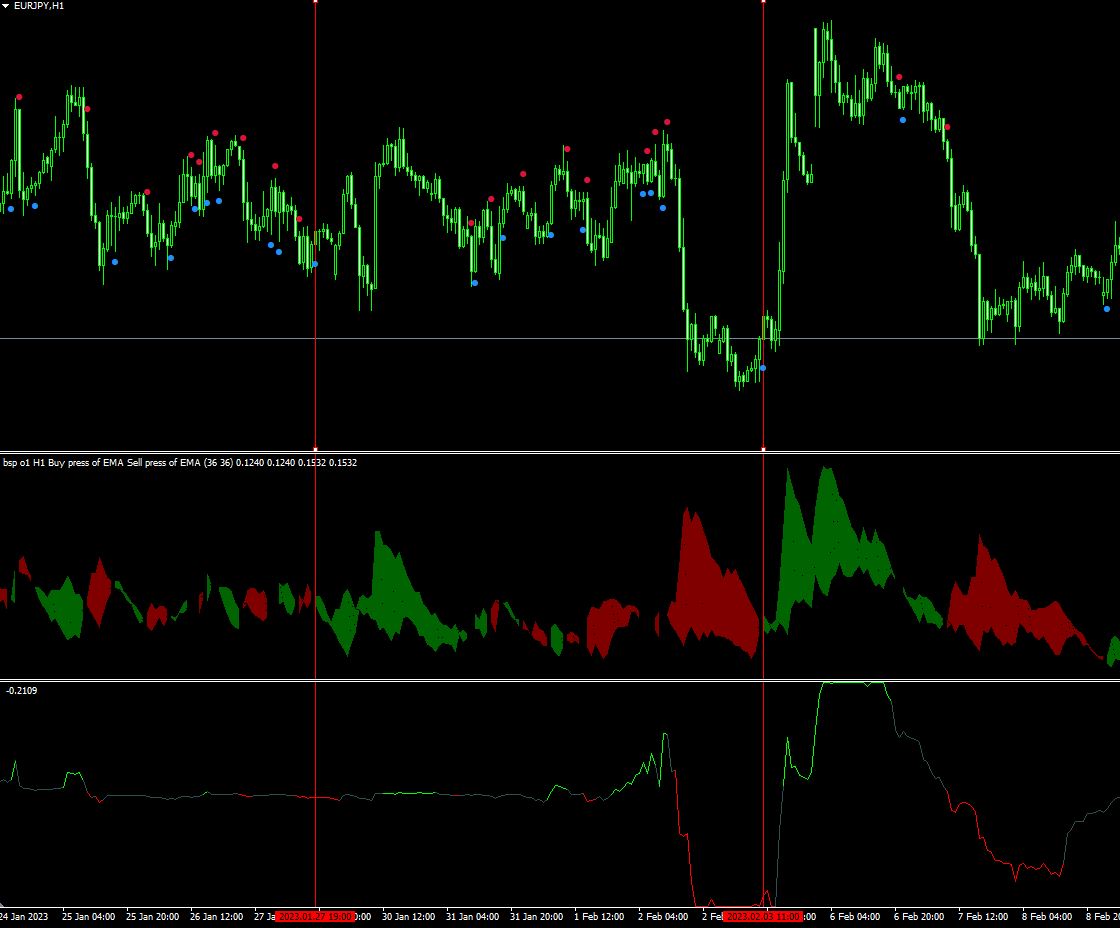Select the red date label 2023.02.03 11:00
Screen dimensions: 1120x928
763,916
